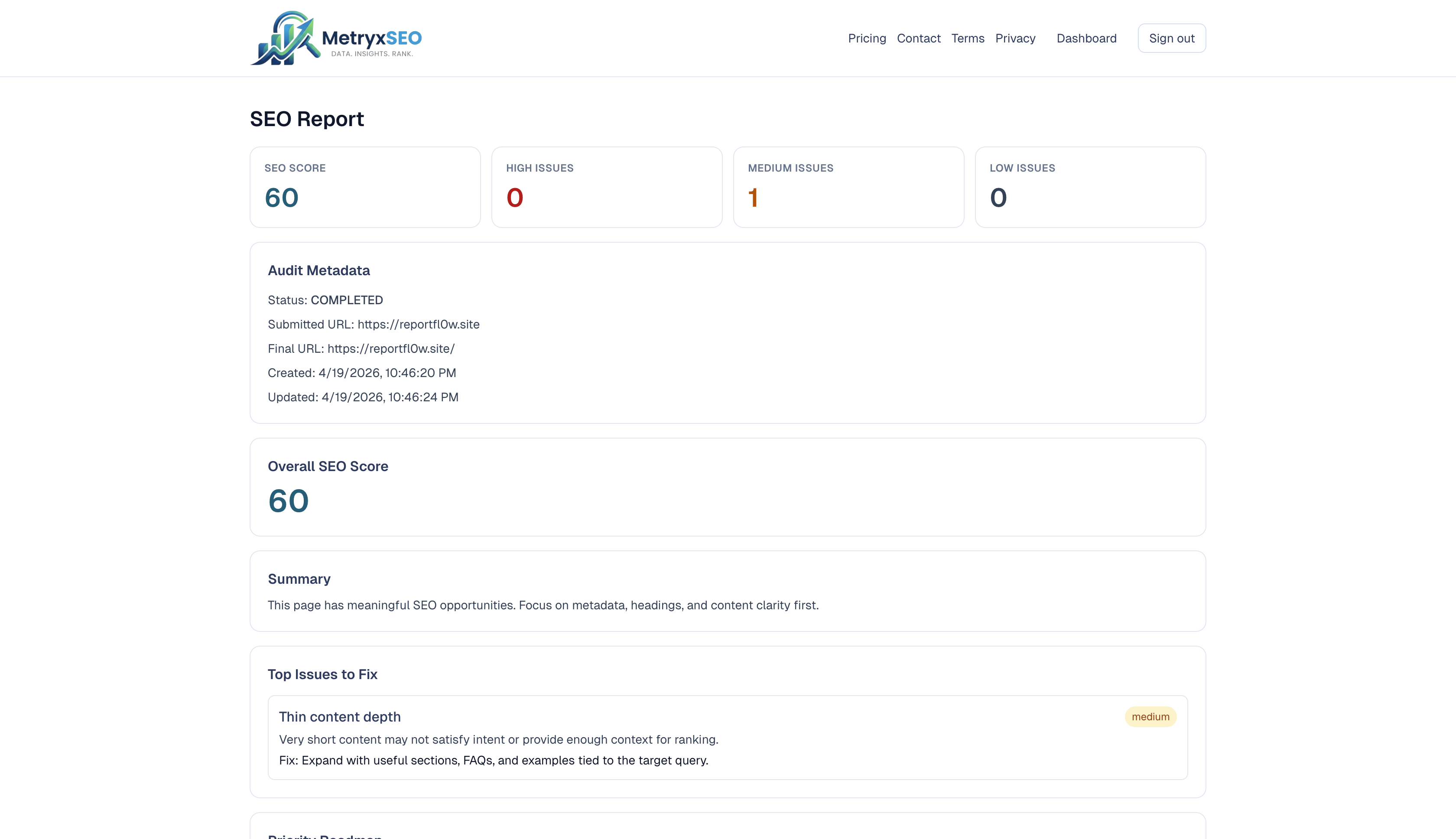
Task: Select the SEO SCORE card
Action: click(x=365, y=187)
